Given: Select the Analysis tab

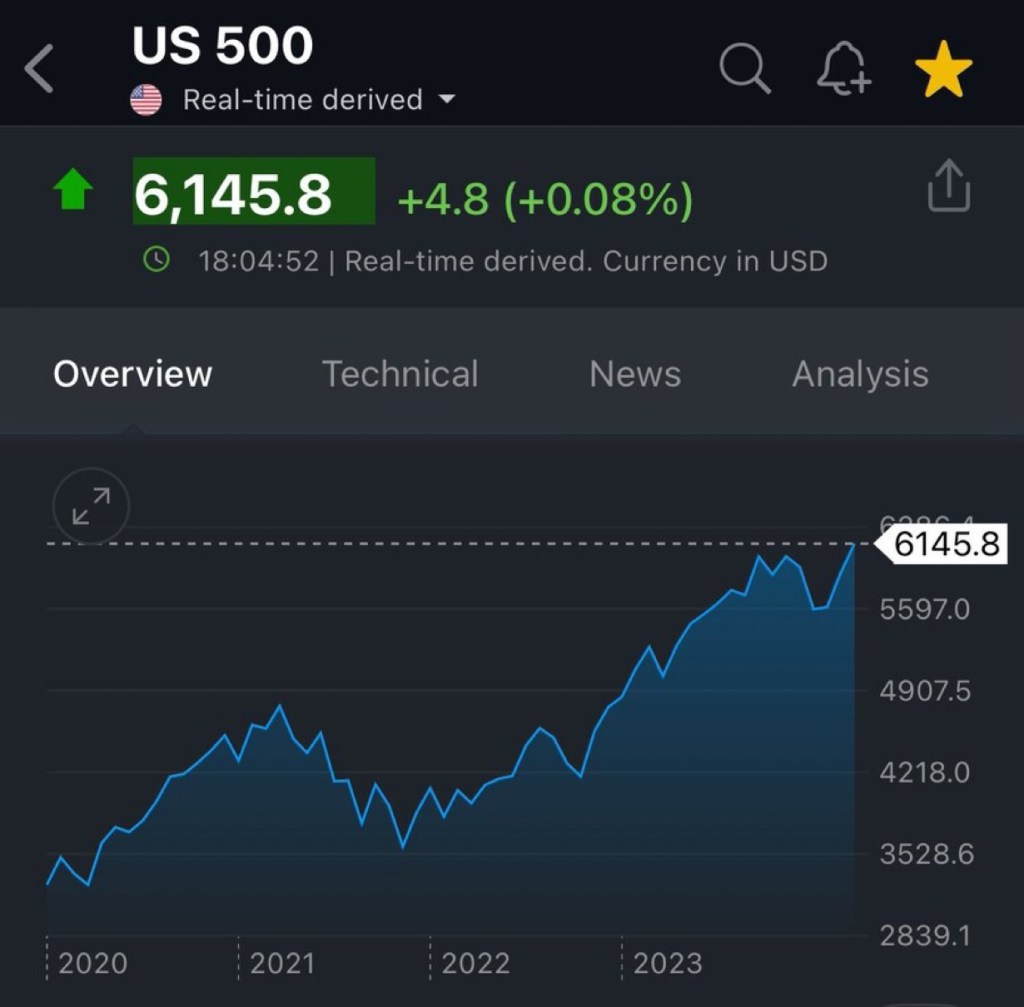Looking at the screenshot, I should point(860,374).
